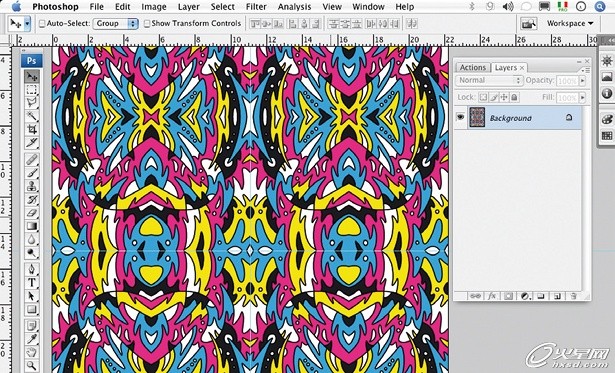Select the Eraser tool
The width and height of the screenshot is (615, 373).
pos(32,213)
